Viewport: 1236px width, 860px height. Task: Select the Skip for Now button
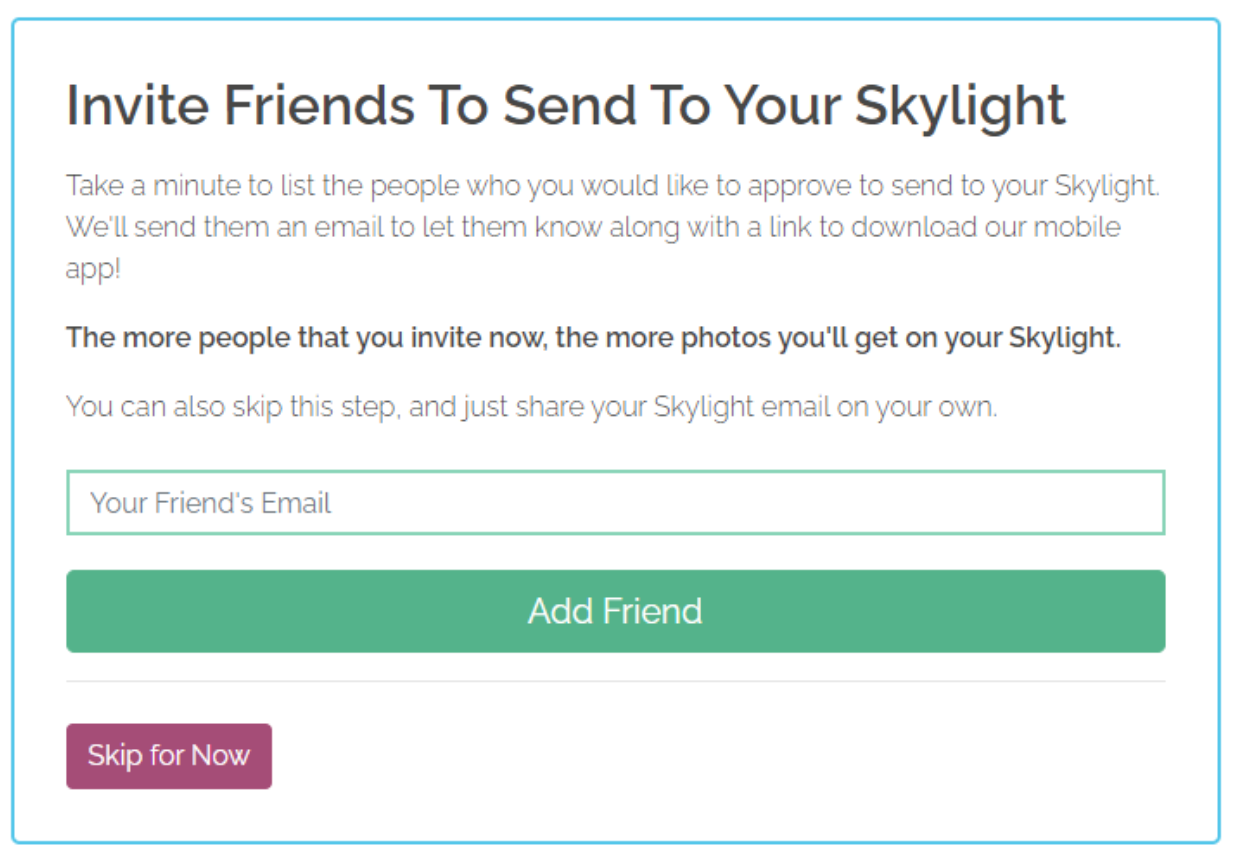click(169, 756)
